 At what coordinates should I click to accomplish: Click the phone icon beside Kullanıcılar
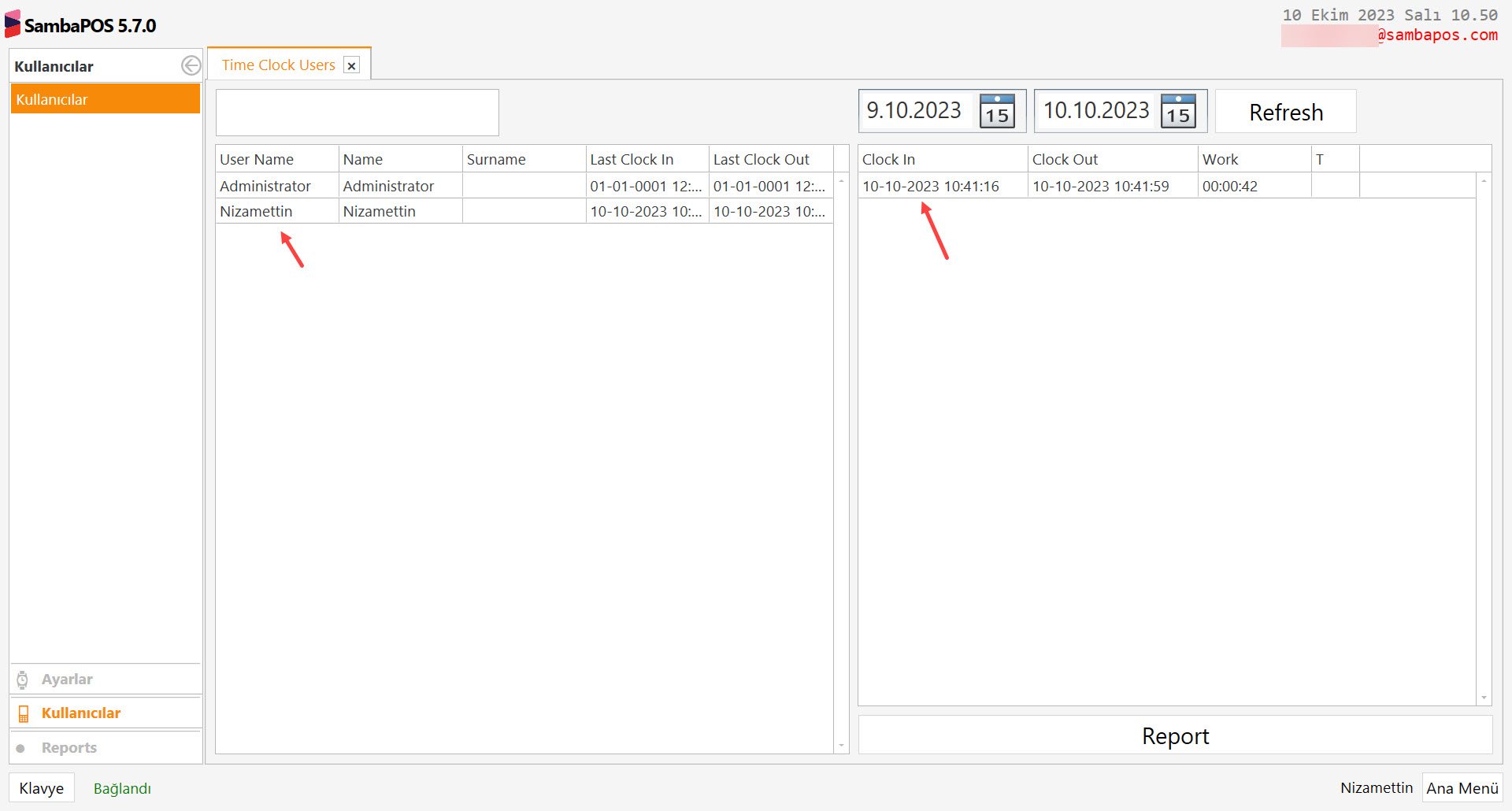click(x=24, y=713)
